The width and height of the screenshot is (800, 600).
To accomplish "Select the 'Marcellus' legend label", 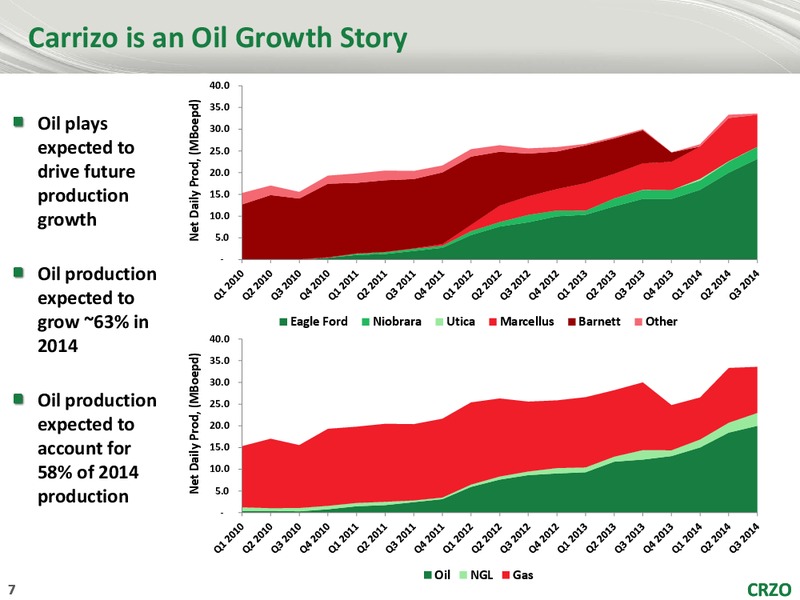I will click(527, 322).
